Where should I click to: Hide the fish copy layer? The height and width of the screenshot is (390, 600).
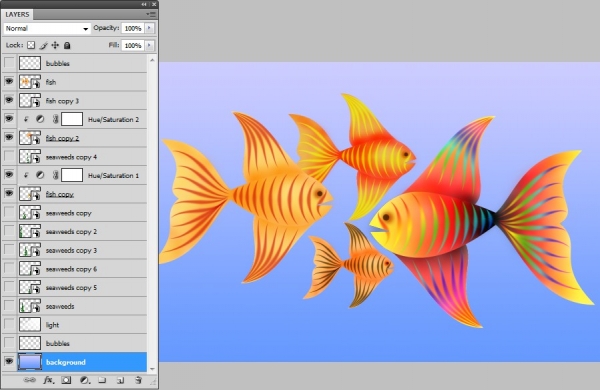tap(9, 194)
